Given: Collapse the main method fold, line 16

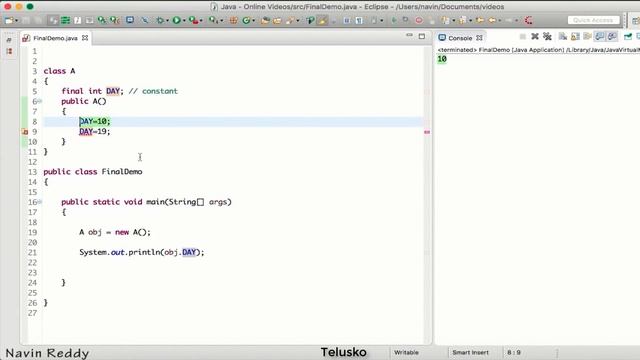Looking at the screenshot, I should (x=40, y=202).
